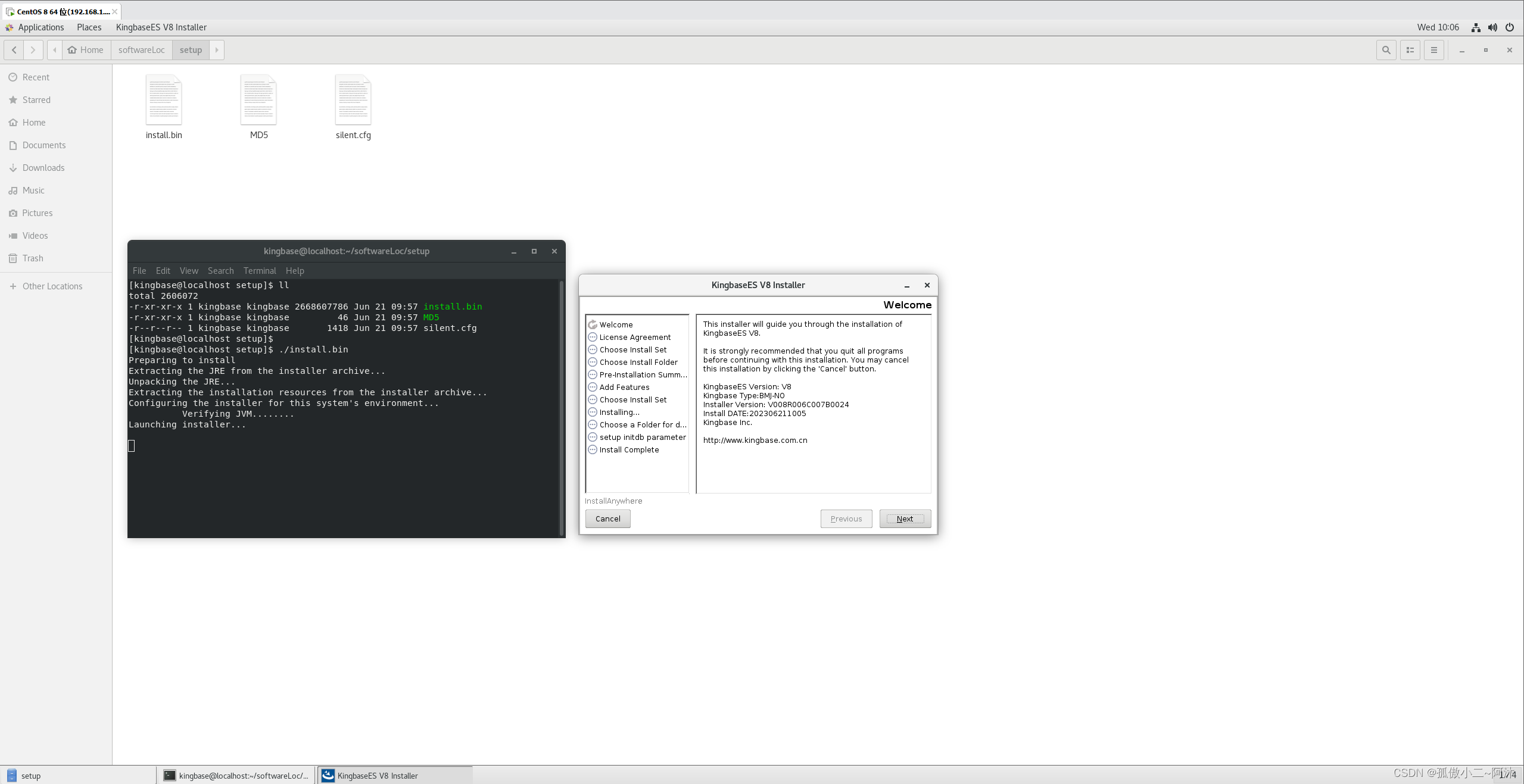The width and height of the screenshot is (1524, 784).
Task: Show later path segments via right arrow
Action: tap(217, 50)
